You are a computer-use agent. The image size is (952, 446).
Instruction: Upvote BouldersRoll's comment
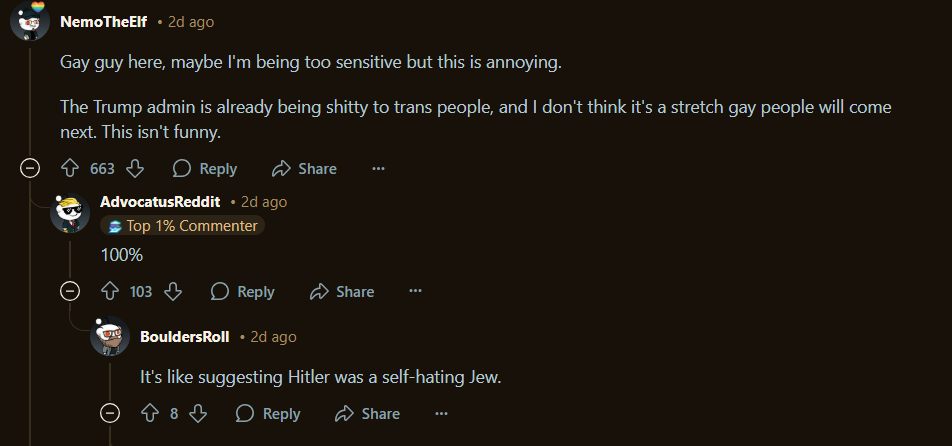(x=150, y=413)
